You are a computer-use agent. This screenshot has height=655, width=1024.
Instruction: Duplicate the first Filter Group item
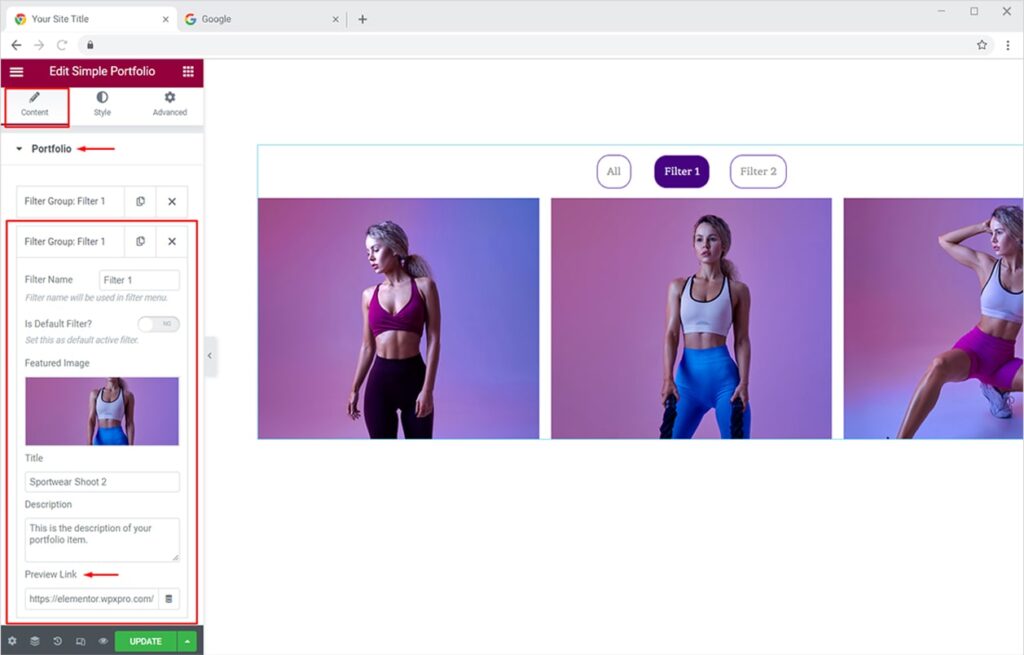pos(141,201)
